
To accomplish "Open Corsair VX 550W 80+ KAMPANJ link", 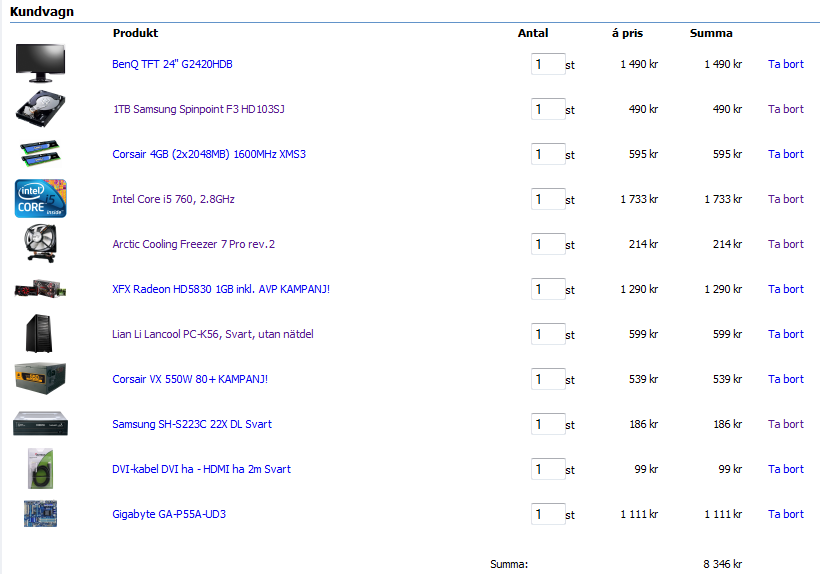I will [190, 379].
